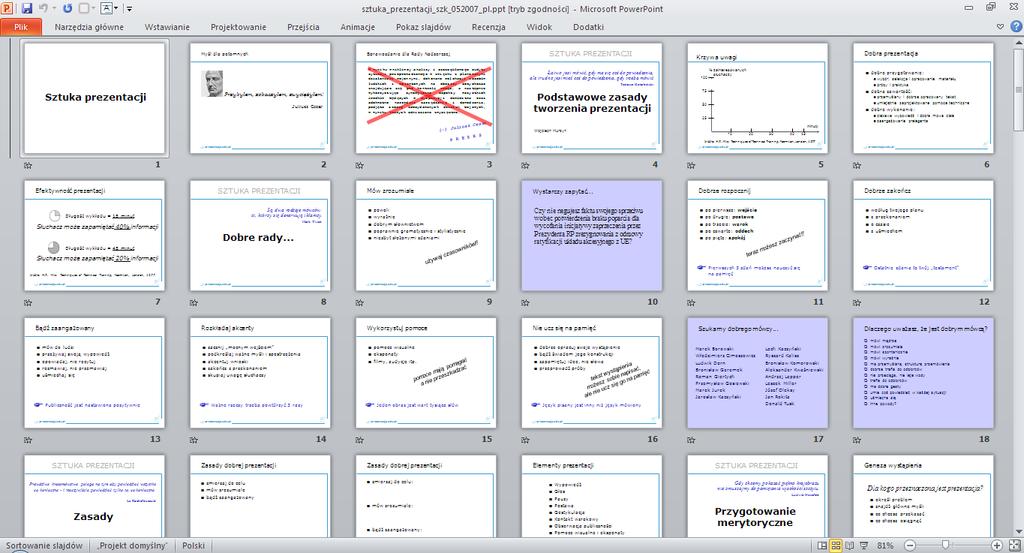Image resolution: width=1024 pixels, height=553 pixels.
Task: Click the Polski language indicator
Action: (193, 545)
